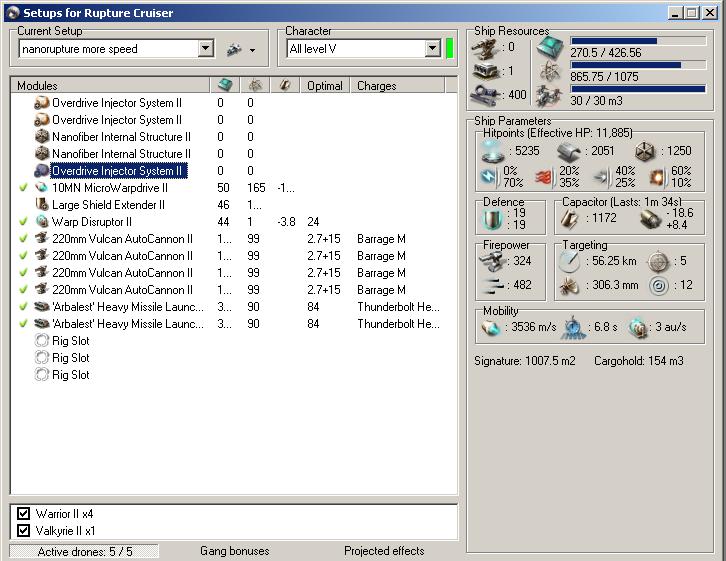Viewport: 726px width, 561px height.
Task: Click the Cargohold: 154 m3 text
Action: [x=638, y=361]
